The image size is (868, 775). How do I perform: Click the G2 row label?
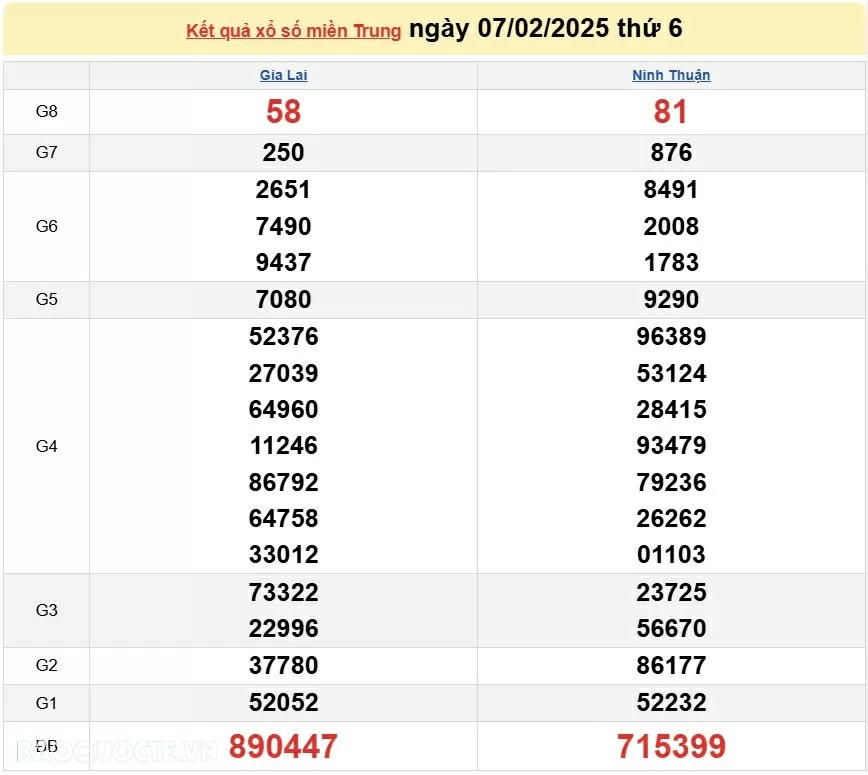click(x=47, y=665)
